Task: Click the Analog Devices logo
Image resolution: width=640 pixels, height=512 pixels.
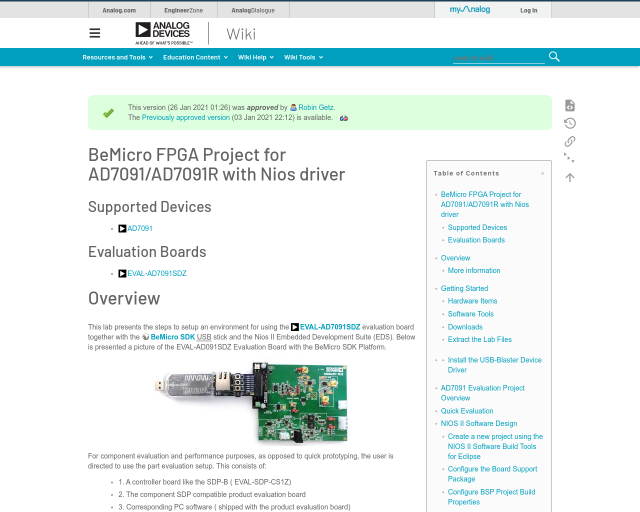Action: click(164, 33)
